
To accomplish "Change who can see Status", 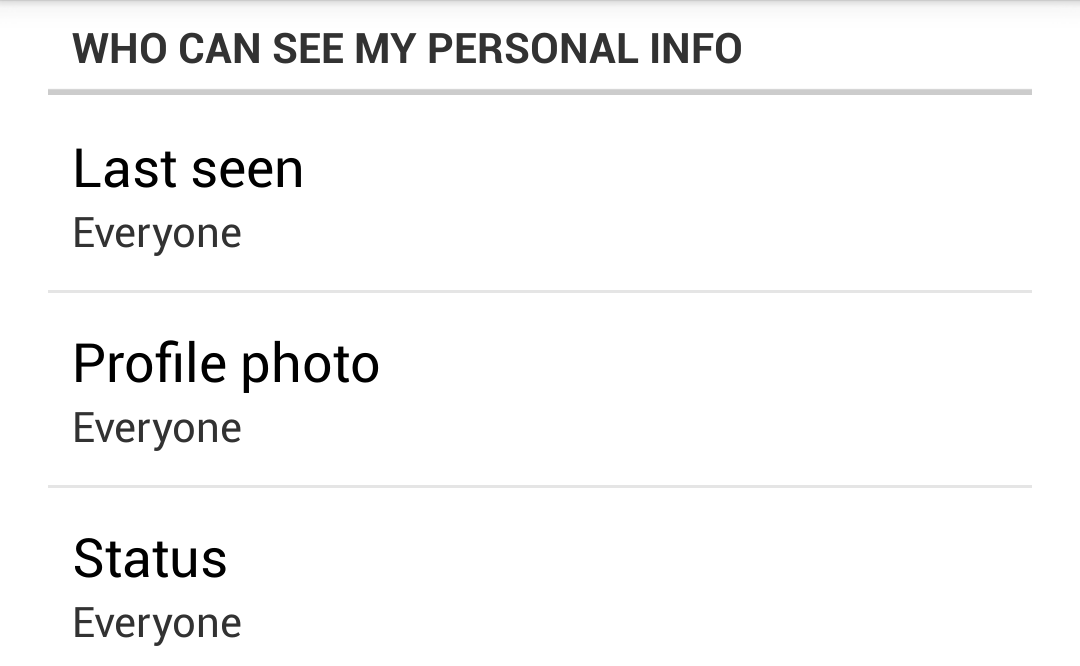I will pos(540,585).
